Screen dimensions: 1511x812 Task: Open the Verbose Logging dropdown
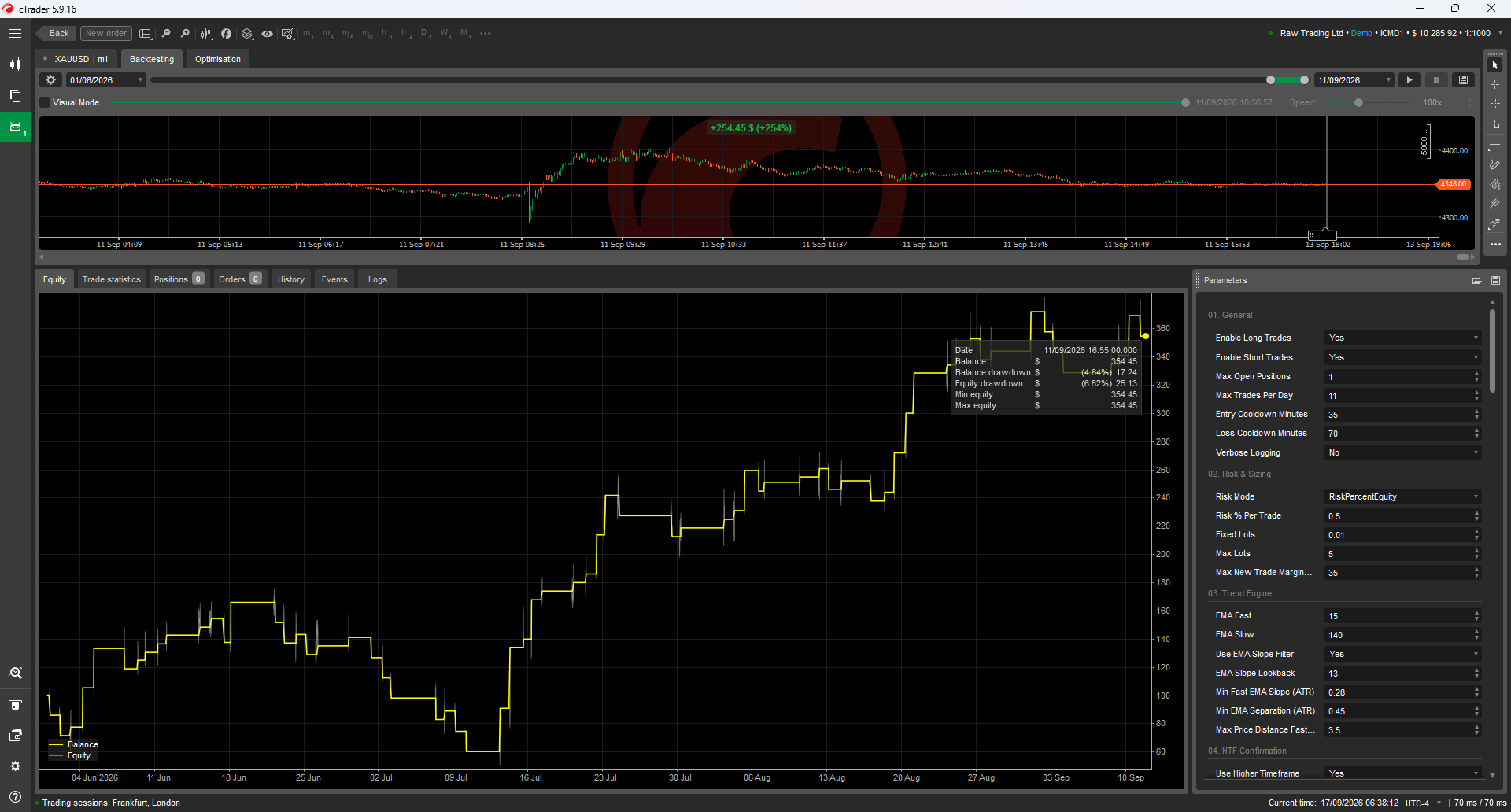1402,453
